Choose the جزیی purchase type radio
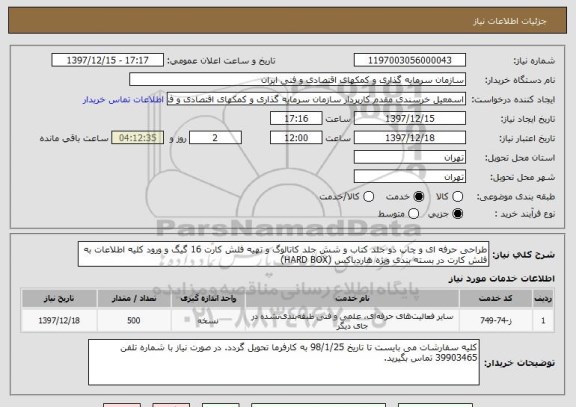Image resolution: width=576 pixels, height=407 pixels. pos(457,213)
